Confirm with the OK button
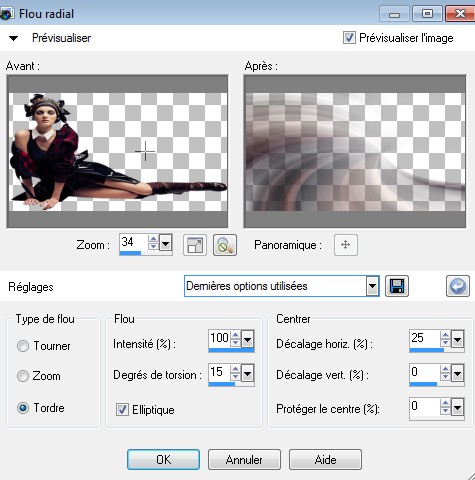Screen dimensions: 475x480 pyautogui.click(x=163, y=460)
